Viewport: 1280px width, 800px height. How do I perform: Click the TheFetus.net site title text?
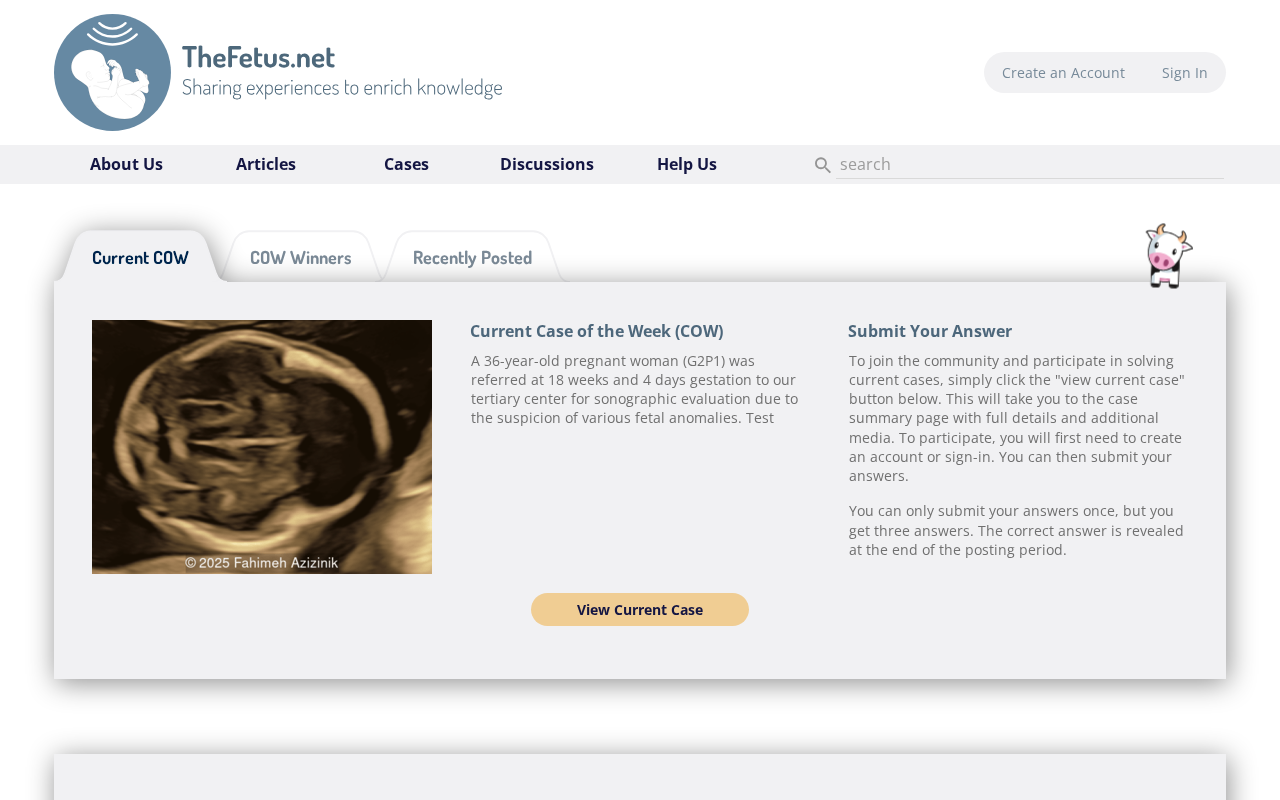coord(258,57)
